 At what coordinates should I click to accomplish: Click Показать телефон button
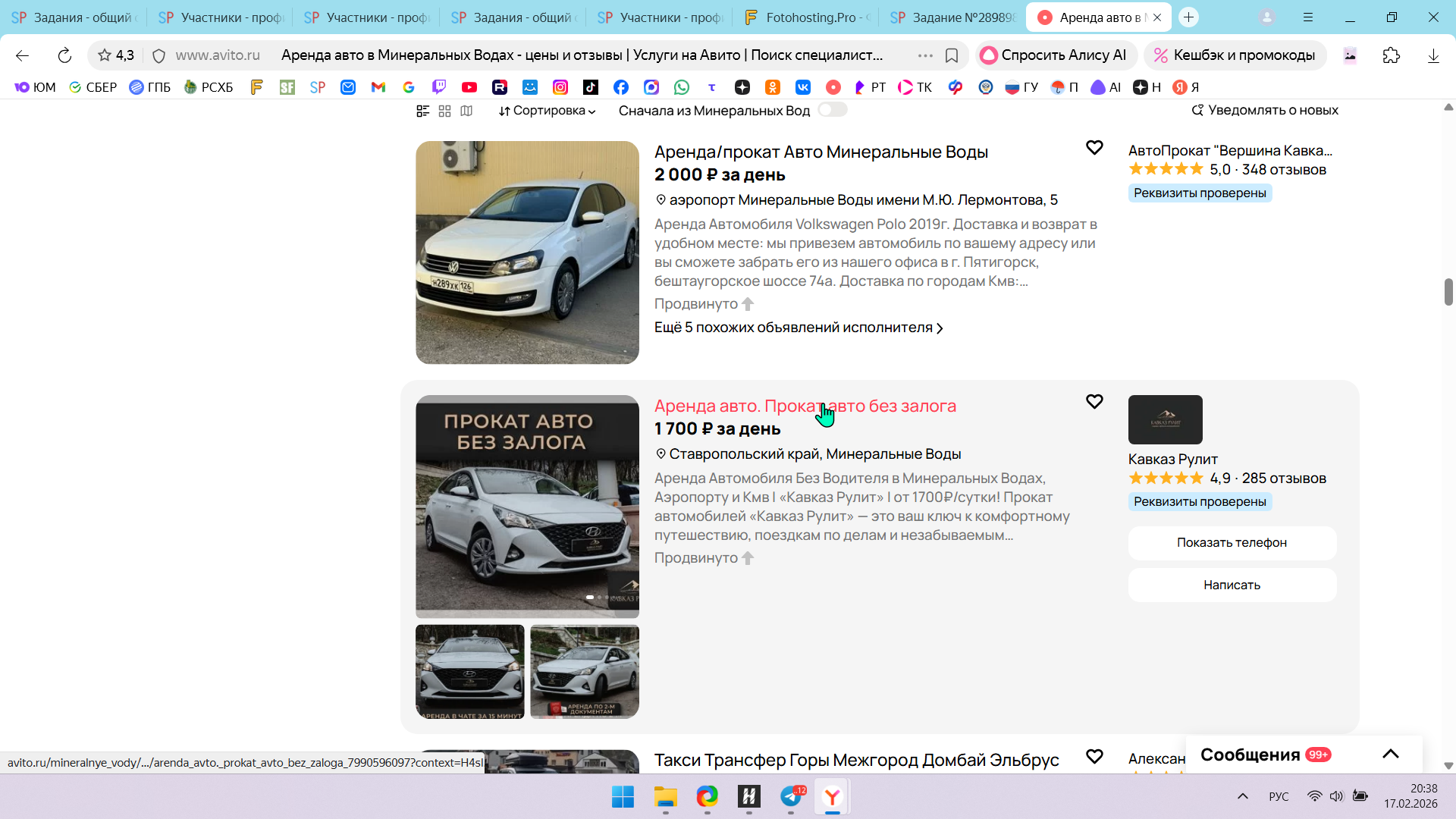[1232, 542]
